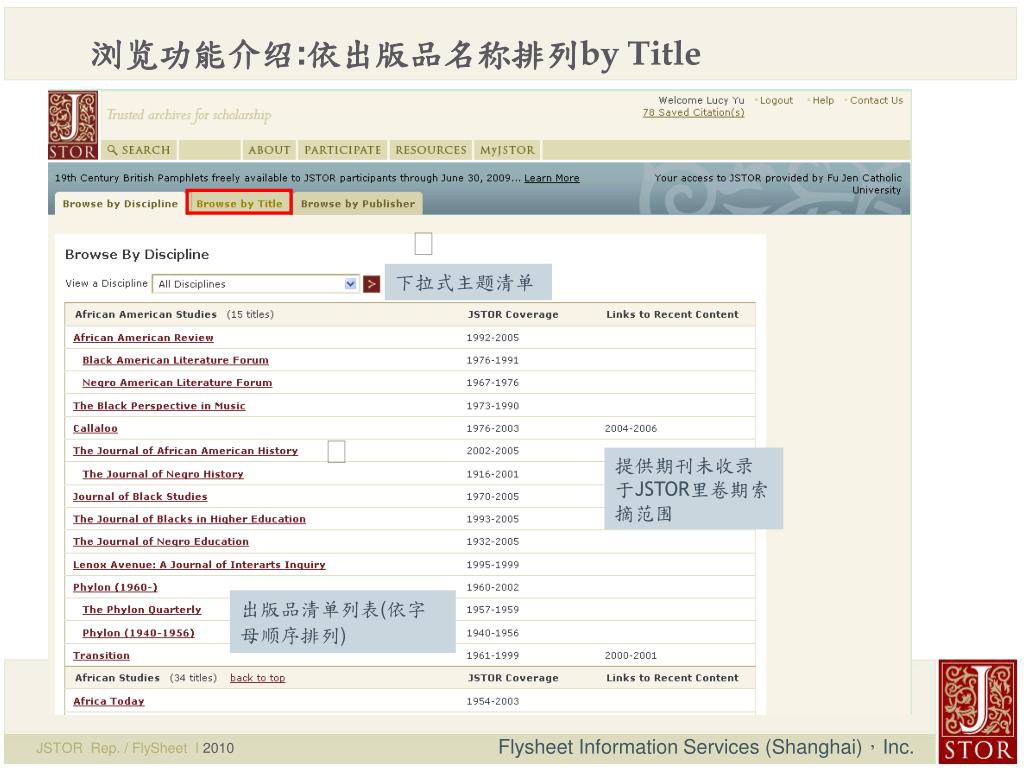This screenshot has height=768, width=1024.
Task: Click the back to top link
Action: [x=257, y=678]
